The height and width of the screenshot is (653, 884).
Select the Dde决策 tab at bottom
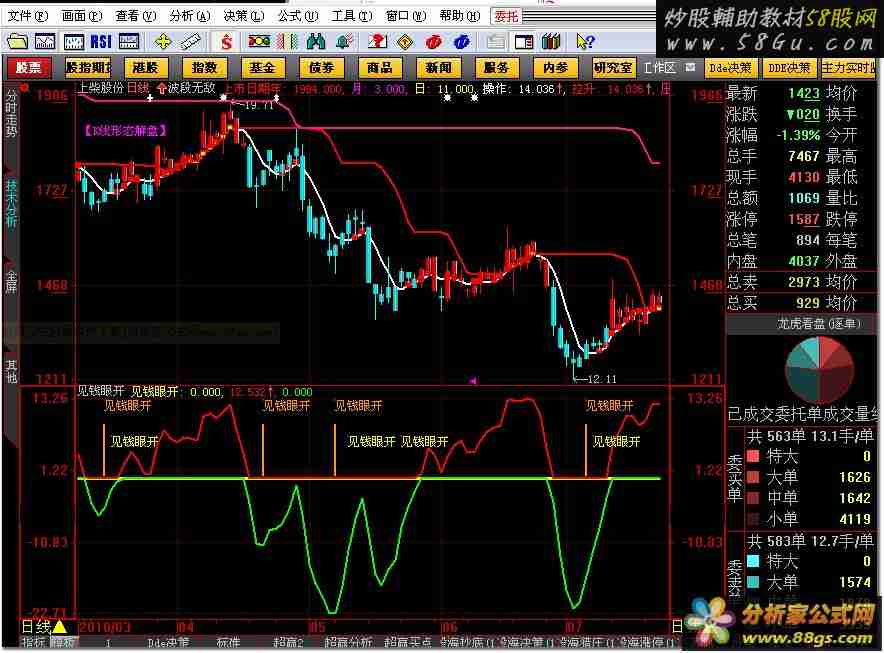[168, 642]
